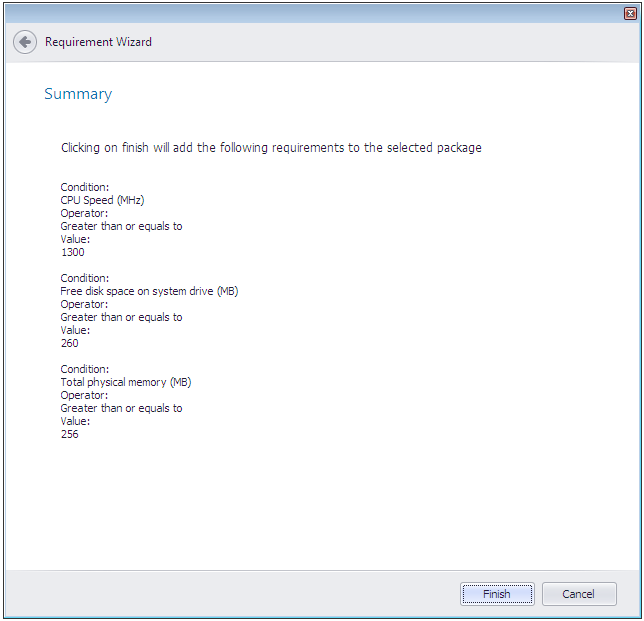Cancel the Requirement Wizard

(579, 594)
